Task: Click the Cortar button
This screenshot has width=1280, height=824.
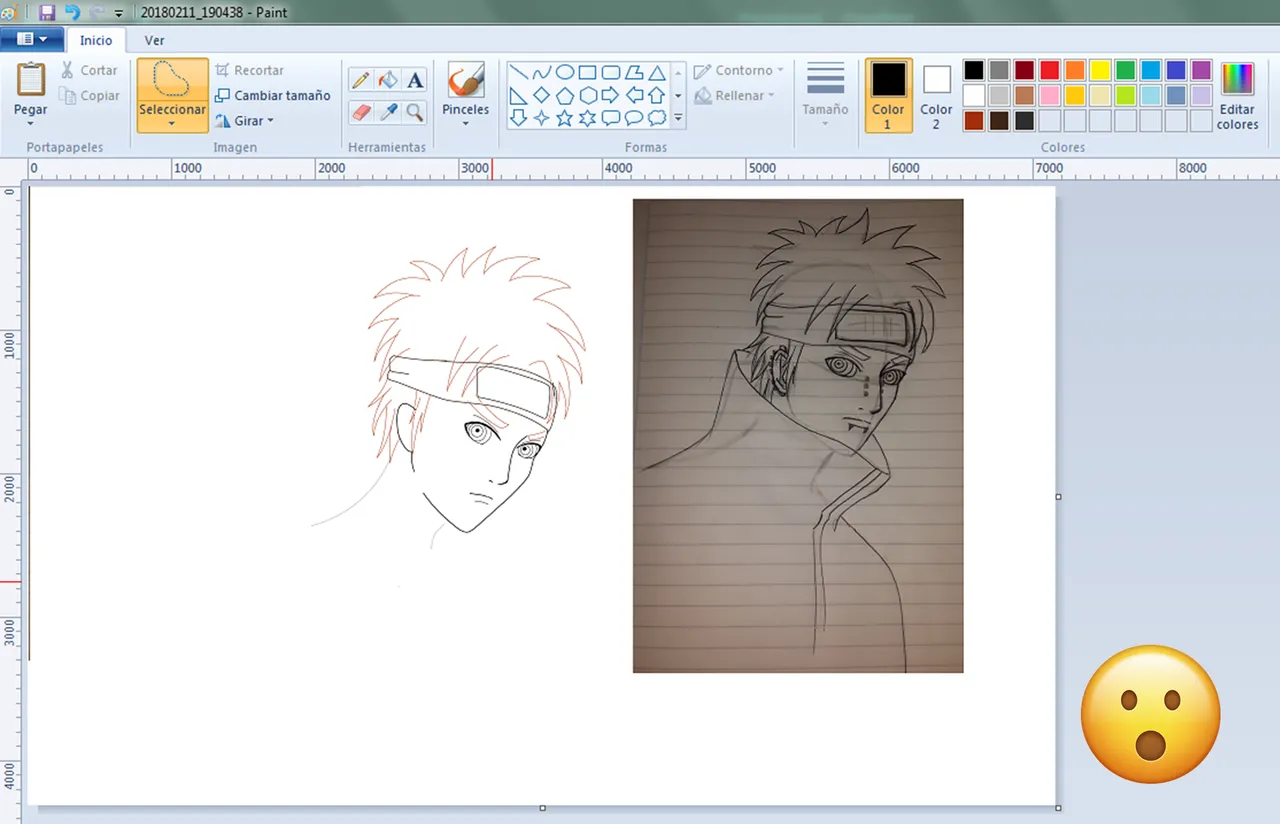Action: (x=89, y=70)
